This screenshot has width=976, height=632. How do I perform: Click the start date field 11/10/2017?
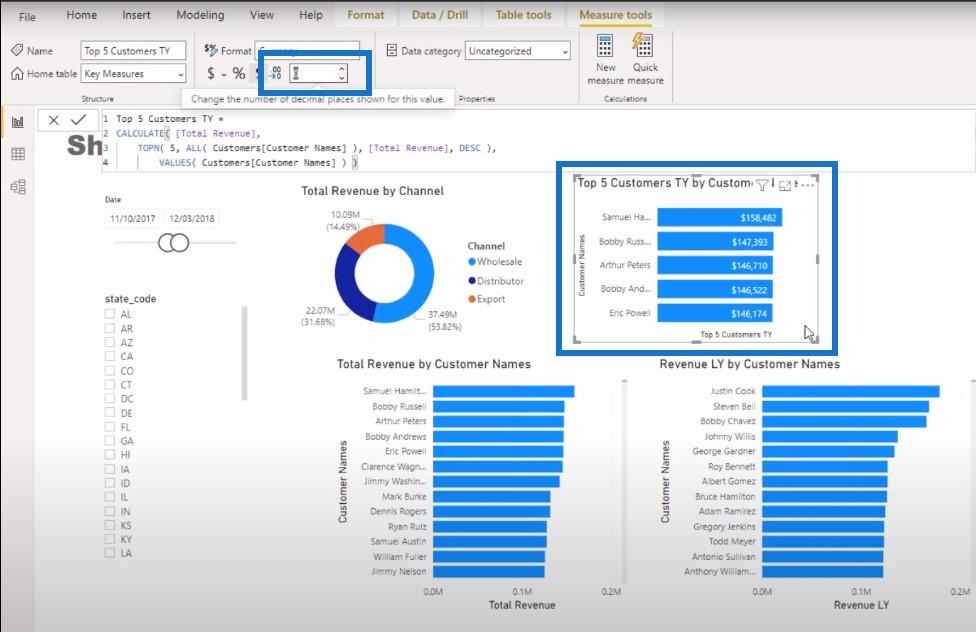tap(133, 219)
